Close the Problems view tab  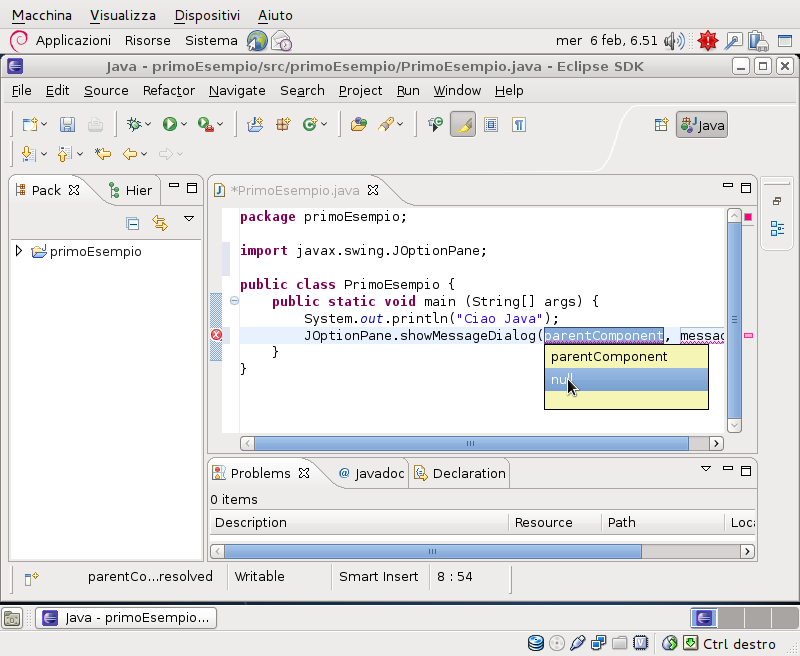coord(304,473)
